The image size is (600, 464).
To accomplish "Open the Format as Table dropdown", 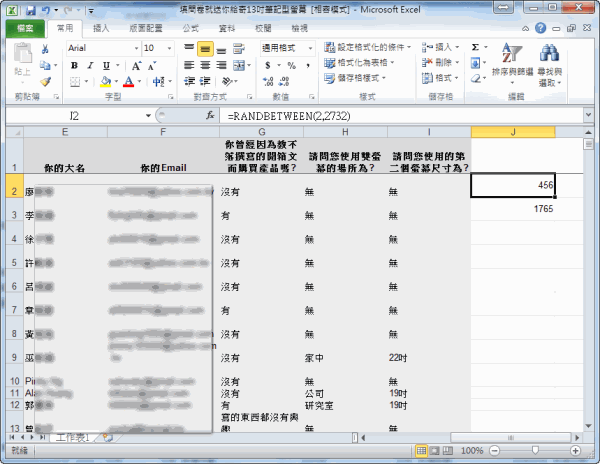I will 359,62.
